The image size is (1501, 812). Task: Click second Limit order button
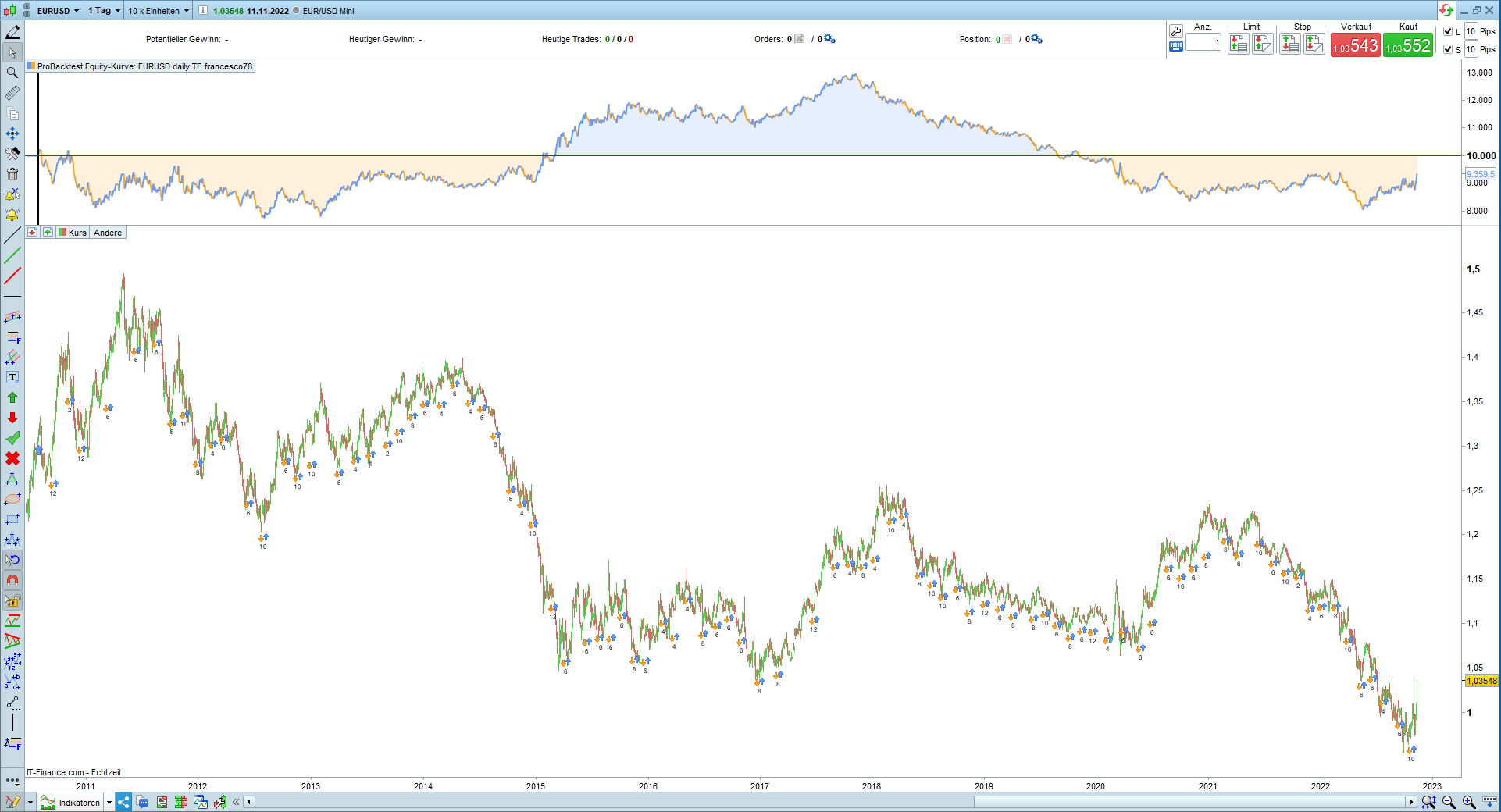pyautogui.click(x=1263, y=45)
